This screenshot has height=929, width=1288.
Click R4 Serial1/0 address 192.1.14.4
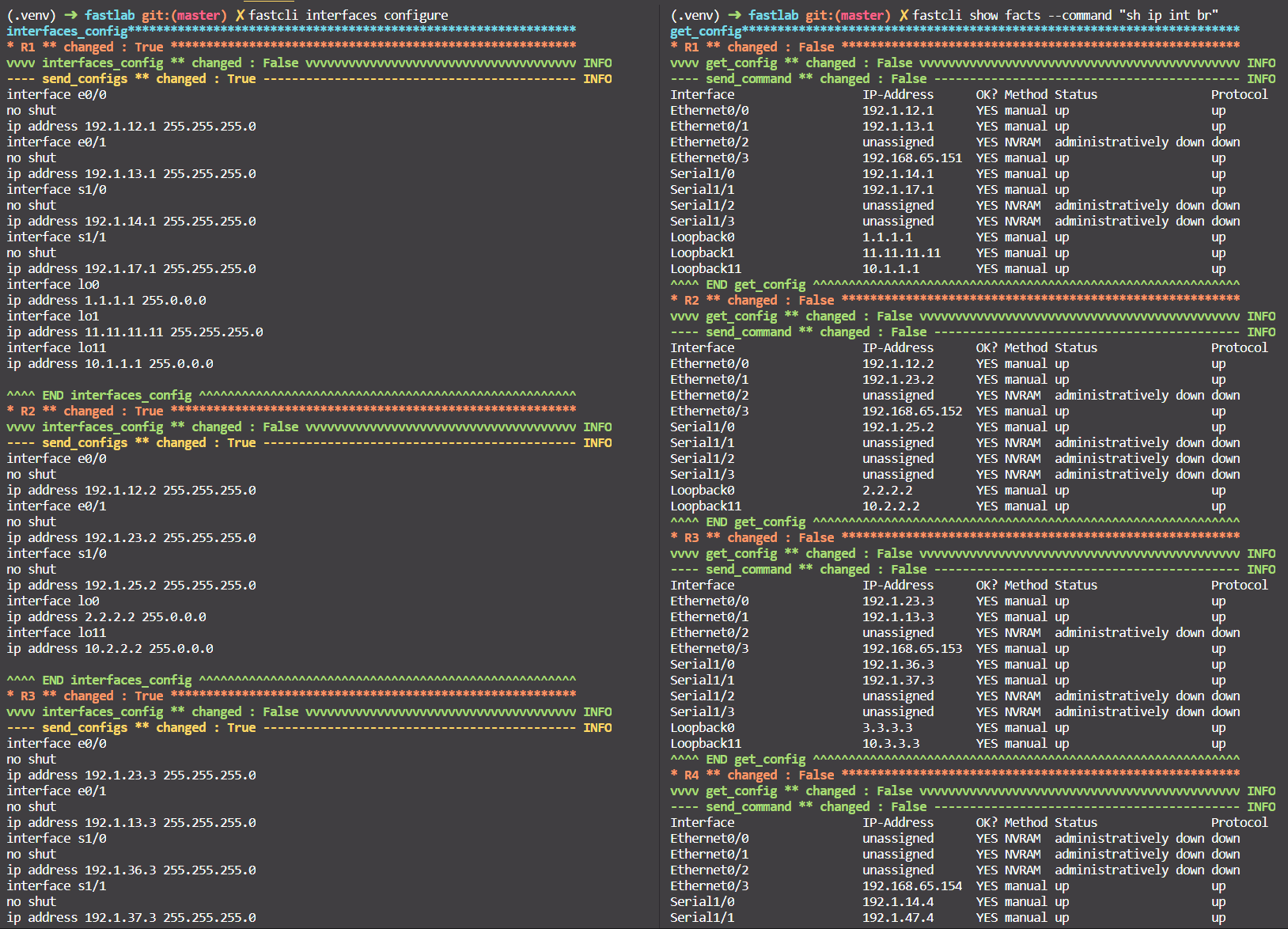click(x=898, y=901)
